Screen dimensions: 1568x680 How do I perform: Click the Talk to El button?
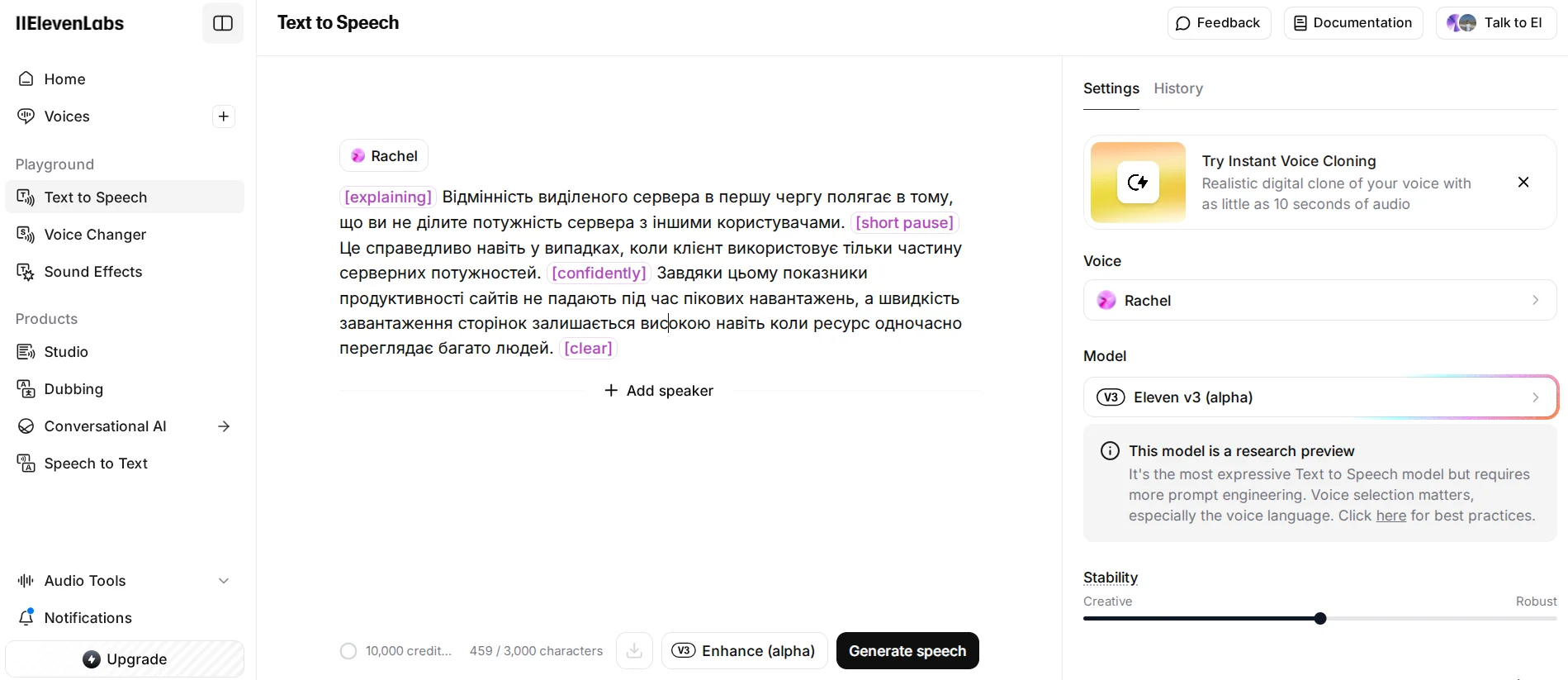click(1496, 23)
